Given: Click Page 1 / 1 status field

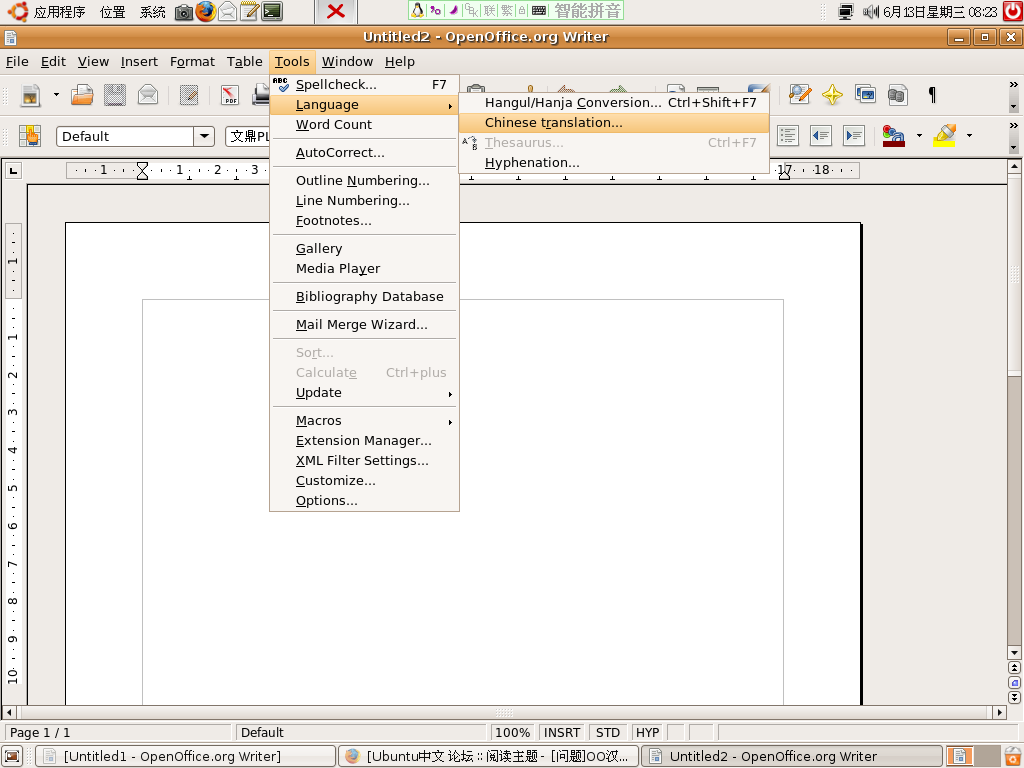Looking at the screenshot, I should click(118, 732).
